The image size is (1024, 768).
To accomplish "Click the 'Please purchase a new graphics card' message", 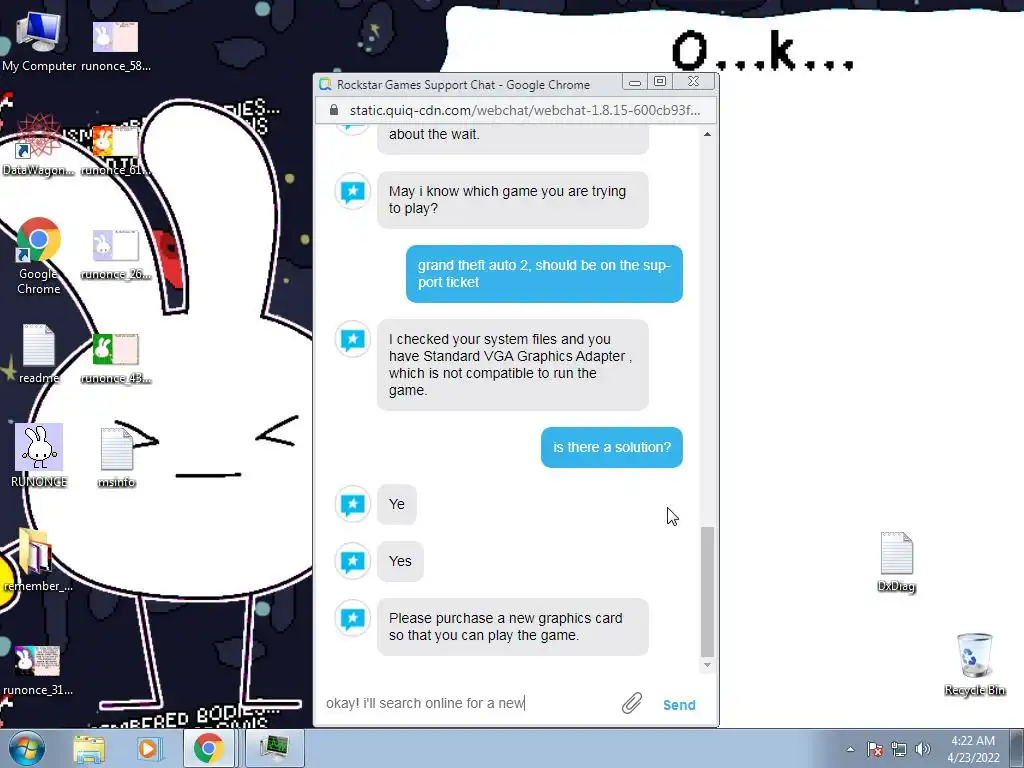I will coord(513,627).
